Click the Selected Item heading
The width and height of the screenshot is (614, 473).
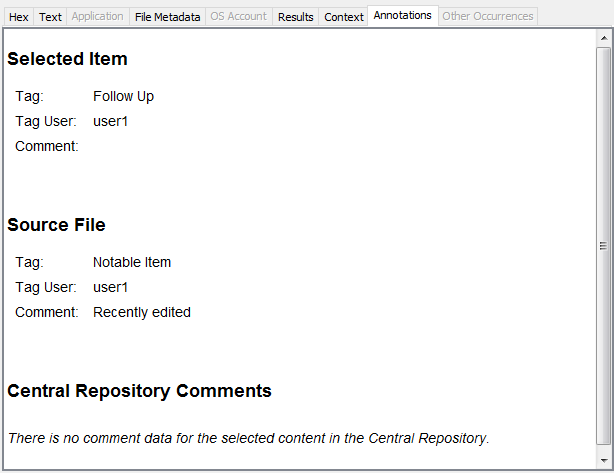68,59
